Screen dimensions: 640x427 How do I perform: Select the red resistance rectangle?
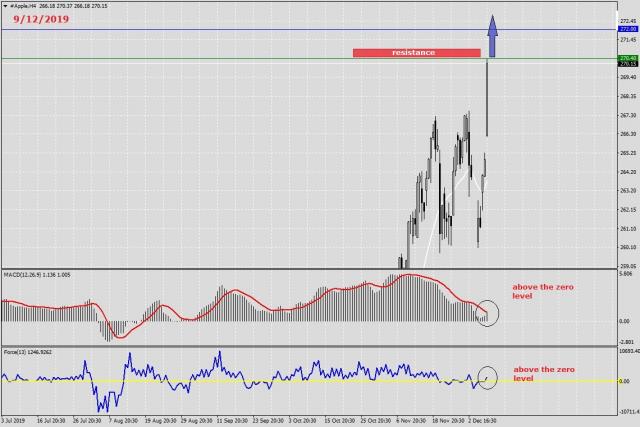[416, 52]
